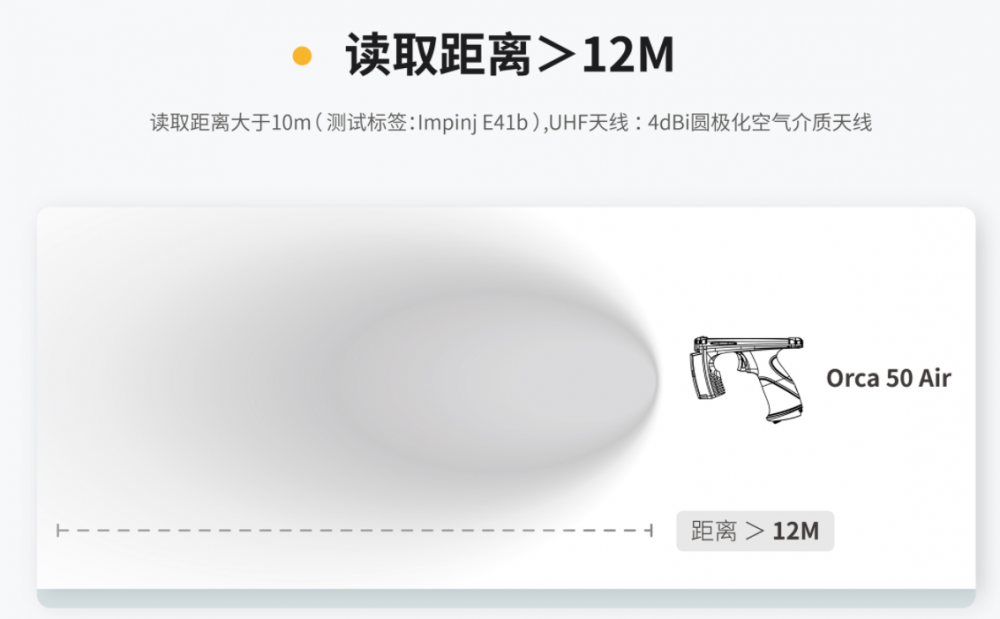Click the left end tick of dashed line
This screenshot has height=619, width=1000.
[x=58, y=530]
